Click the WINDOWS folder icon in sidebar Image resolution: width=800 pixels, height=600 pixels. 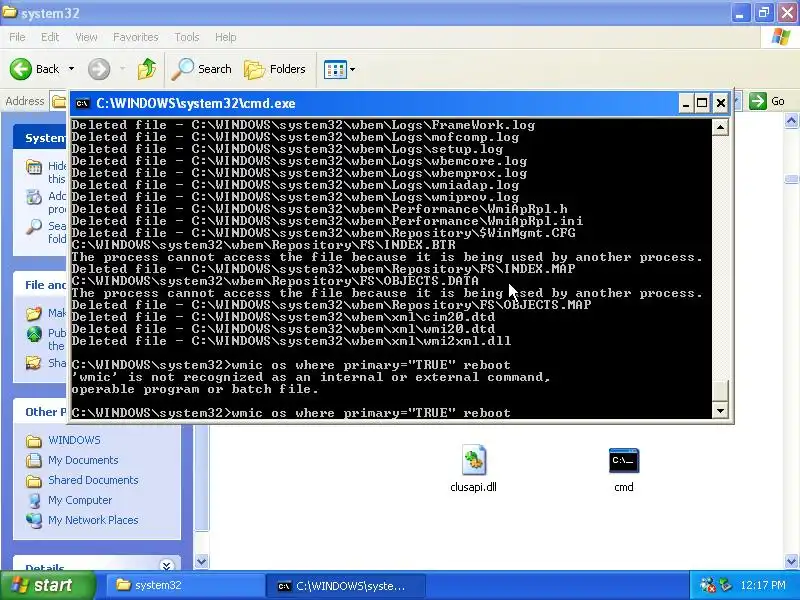click(x=34, y=440)
